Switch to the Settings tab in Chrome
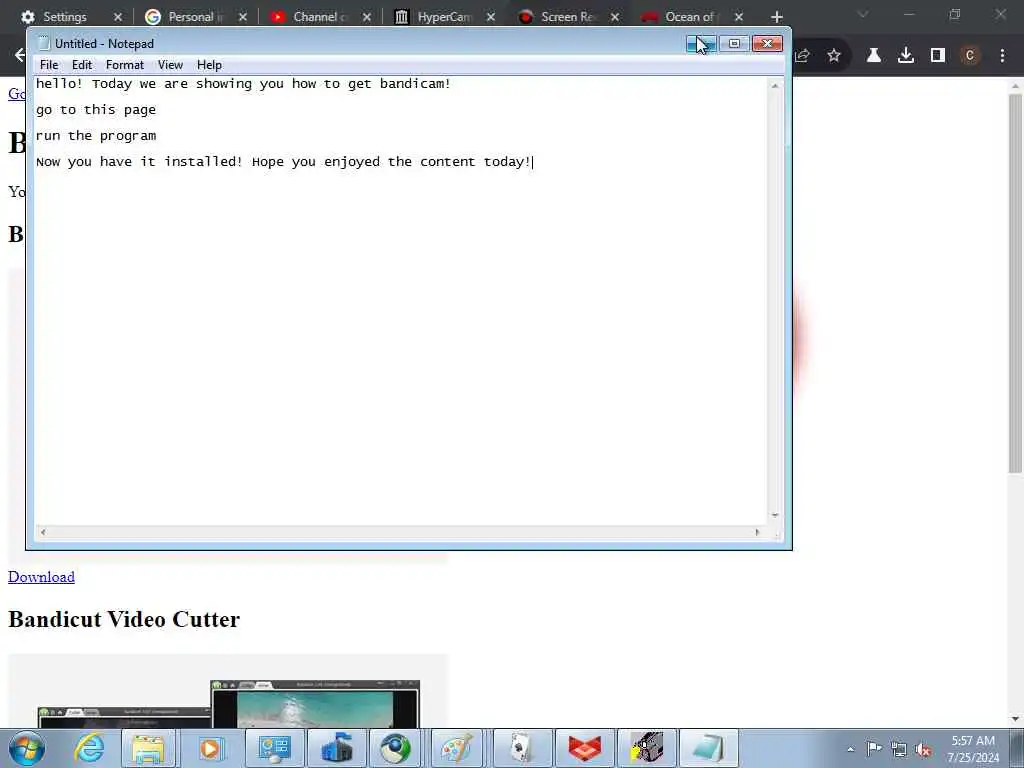 [64, 17]
